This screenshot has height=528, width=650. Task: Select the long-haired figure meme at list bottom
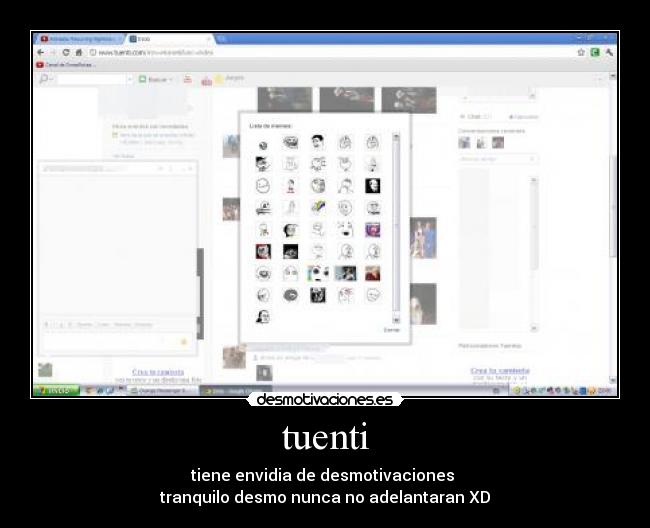263,317
